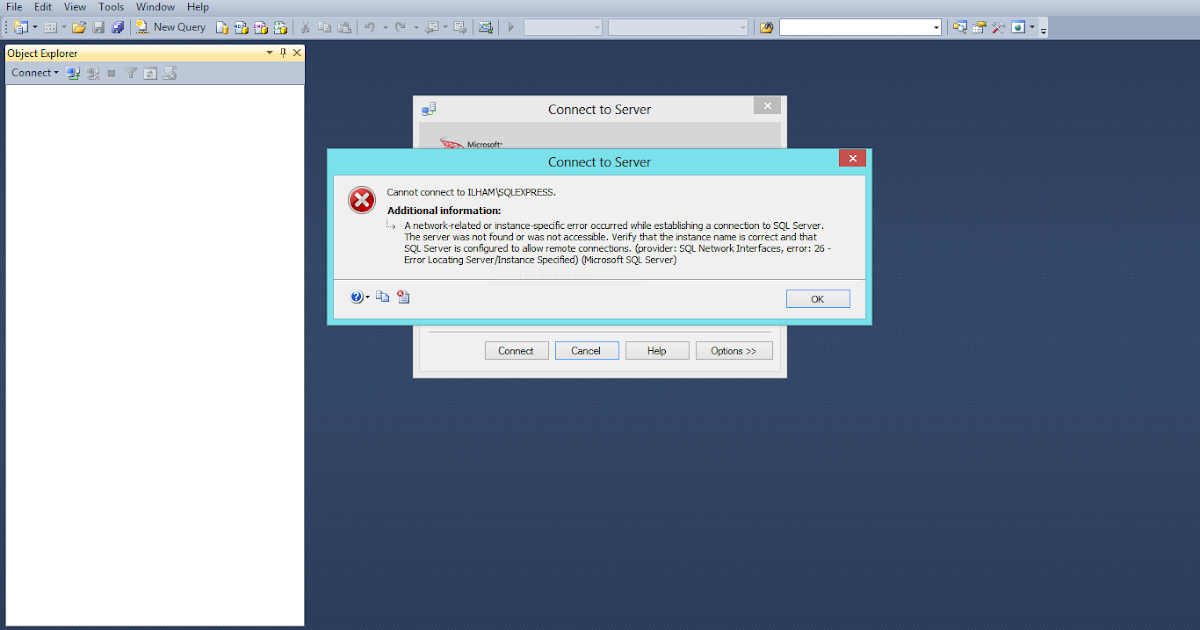Image resolution: width=1200 pixels, height=630 pixels.
Task: Click the Add New Item toolbar icon
Action: [x=49, y=27]
